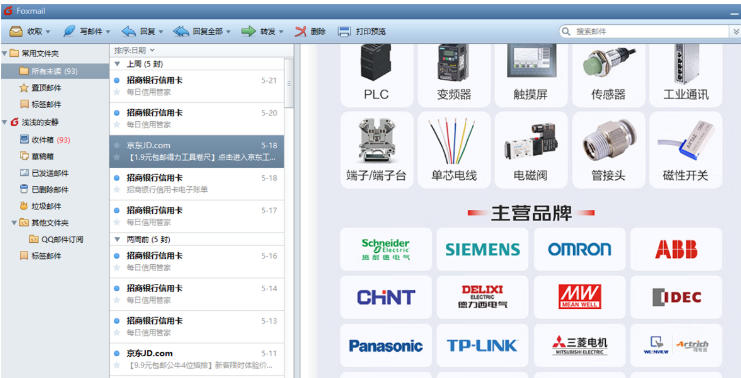
Task: Open the dropdown arrow next to 收取
Action: pyautogui.click(x=49, y=32)
